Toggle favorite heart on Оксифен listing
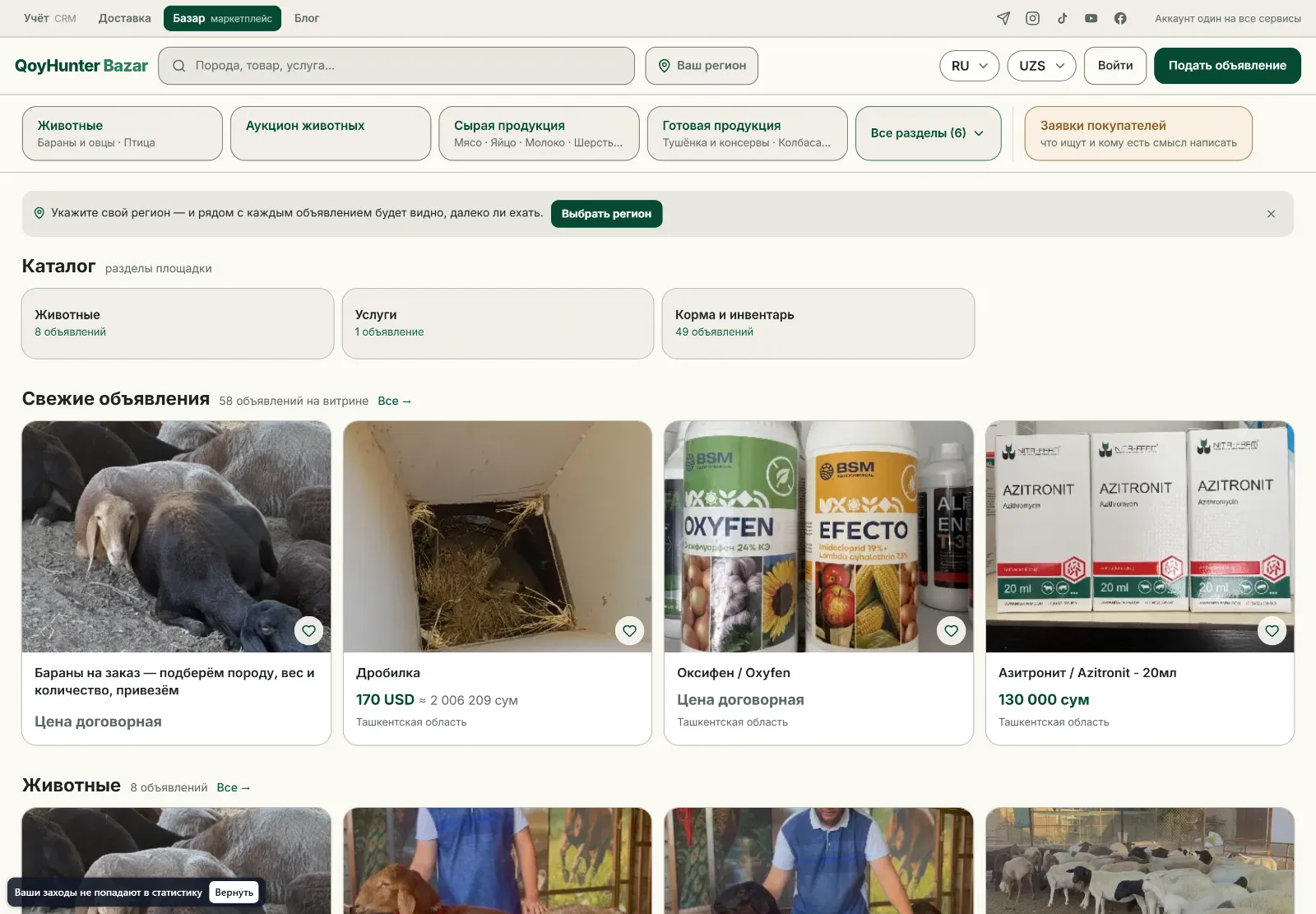The image size is (1316, 914). click(951, 631)
